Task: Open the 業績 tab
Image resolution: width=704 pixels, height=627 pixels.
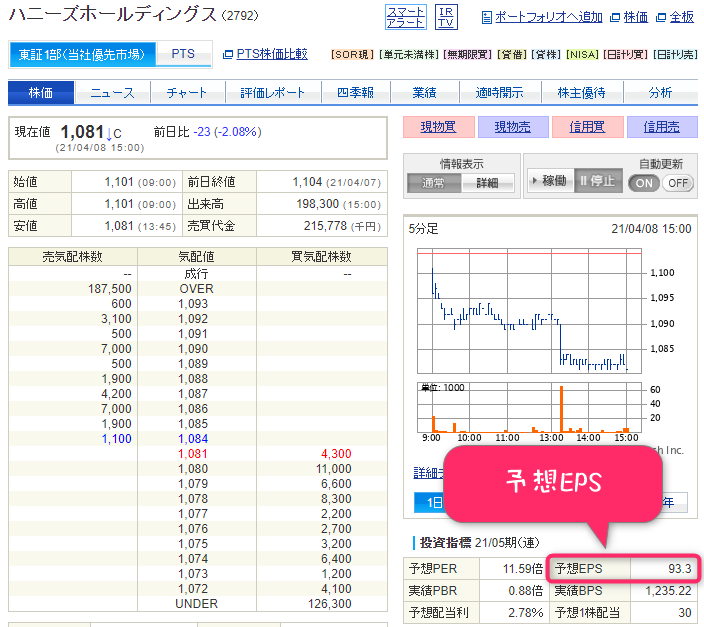Action: pos(425,93)
